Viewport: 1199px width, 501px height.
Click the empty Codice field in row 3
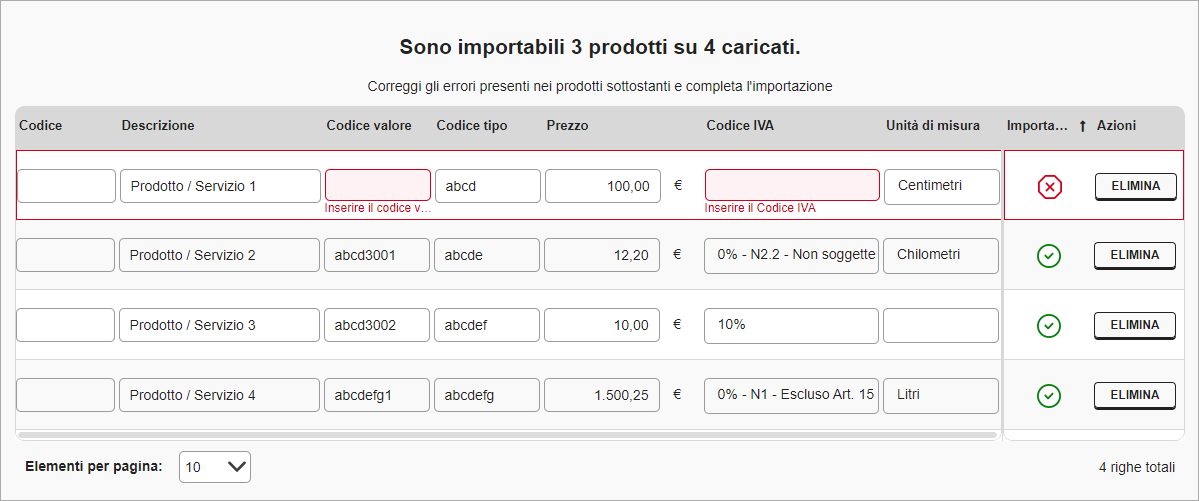[66, 325]
